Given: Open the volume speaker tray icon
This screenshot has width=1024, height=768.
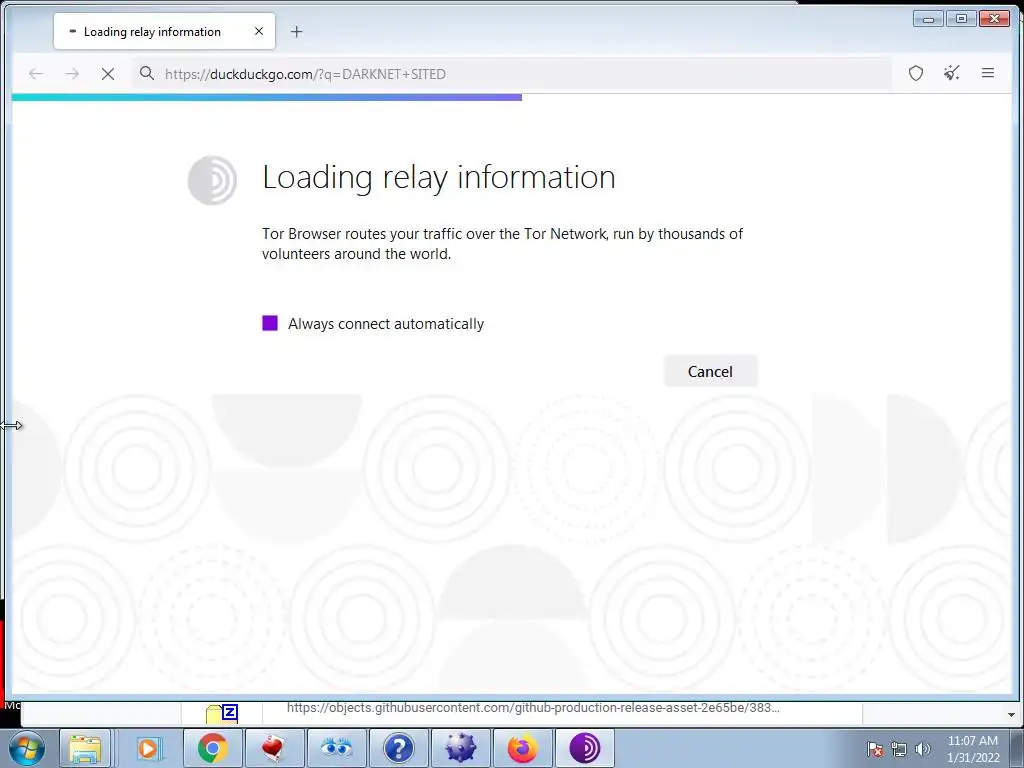Looking at the screenshot, I should pyautogui.click(x=922, y=749).
